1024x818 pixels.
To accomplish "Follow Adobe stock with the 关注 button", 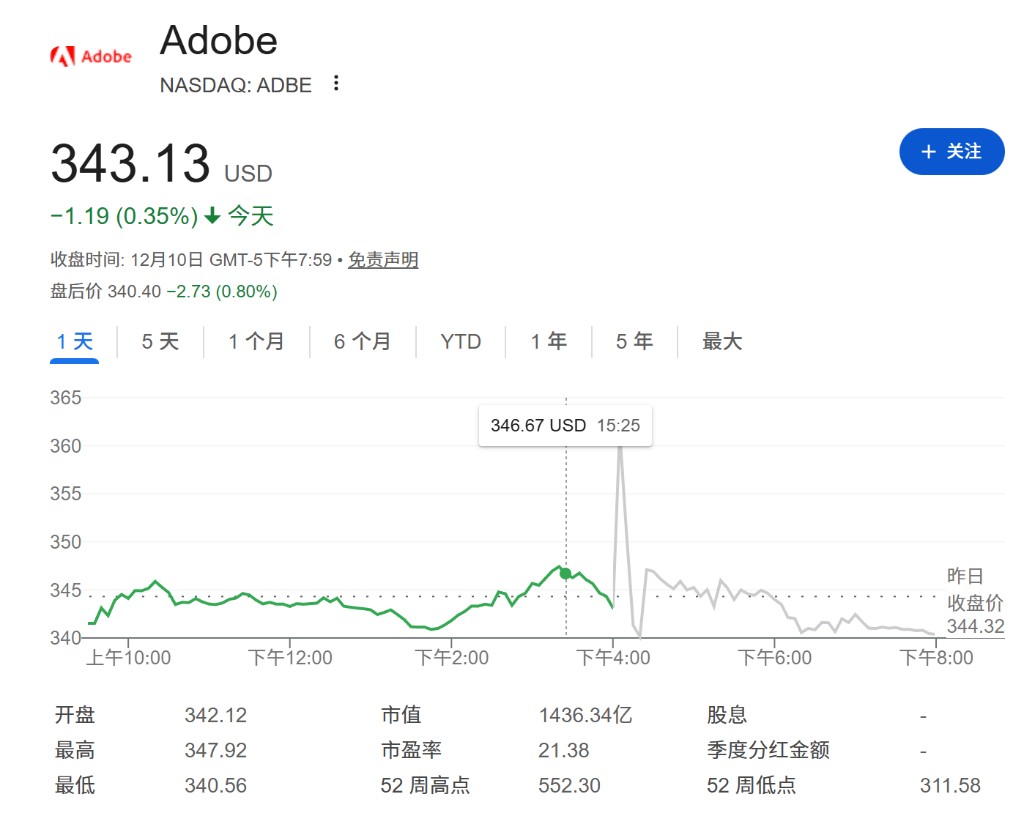I will [951, 152].
